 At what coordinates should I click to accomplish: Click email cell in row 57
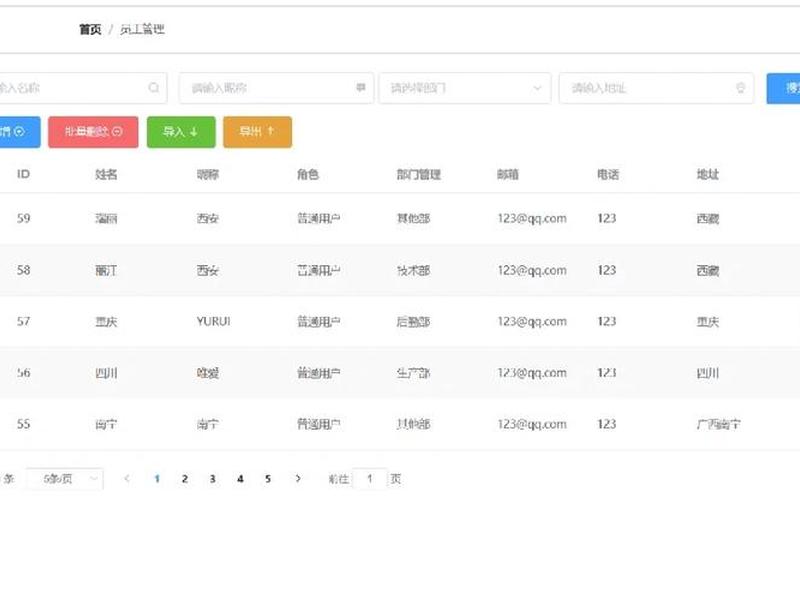pyautogui.click(x=532, y=321)
